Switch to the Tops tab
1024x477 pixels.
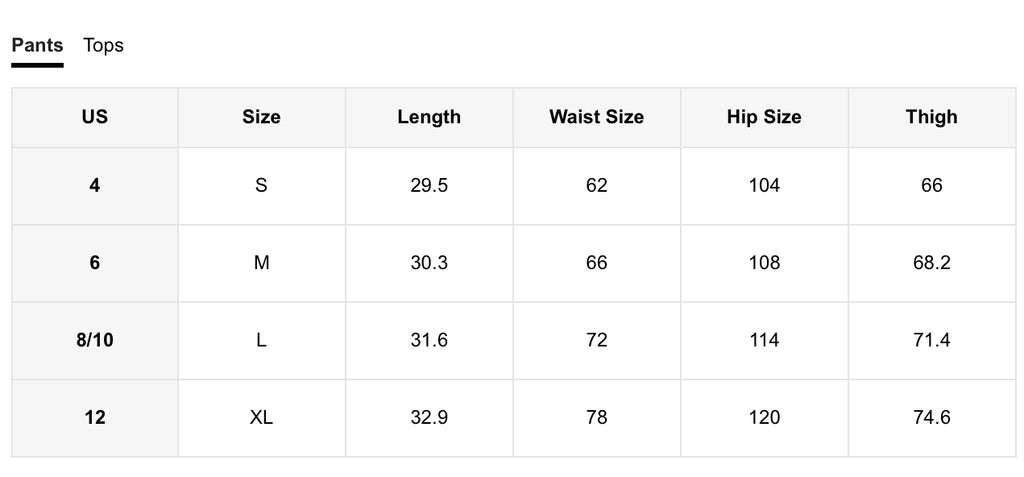point(103,46)
